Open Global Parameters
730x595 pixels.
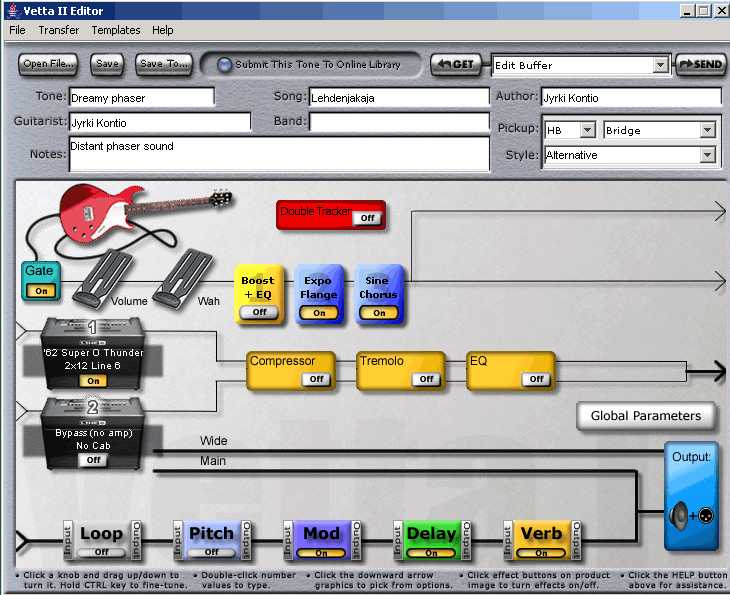[x=646, y=416]
